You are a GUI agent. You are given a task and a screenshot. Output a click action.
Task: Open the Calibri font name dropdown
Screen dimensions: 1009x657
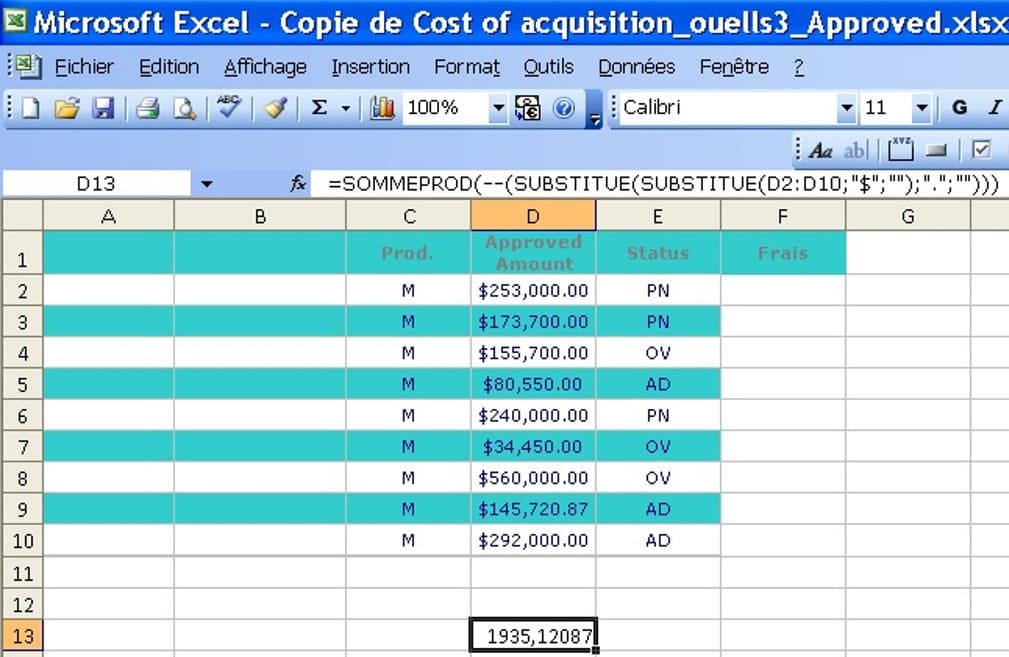click(847, 108)
